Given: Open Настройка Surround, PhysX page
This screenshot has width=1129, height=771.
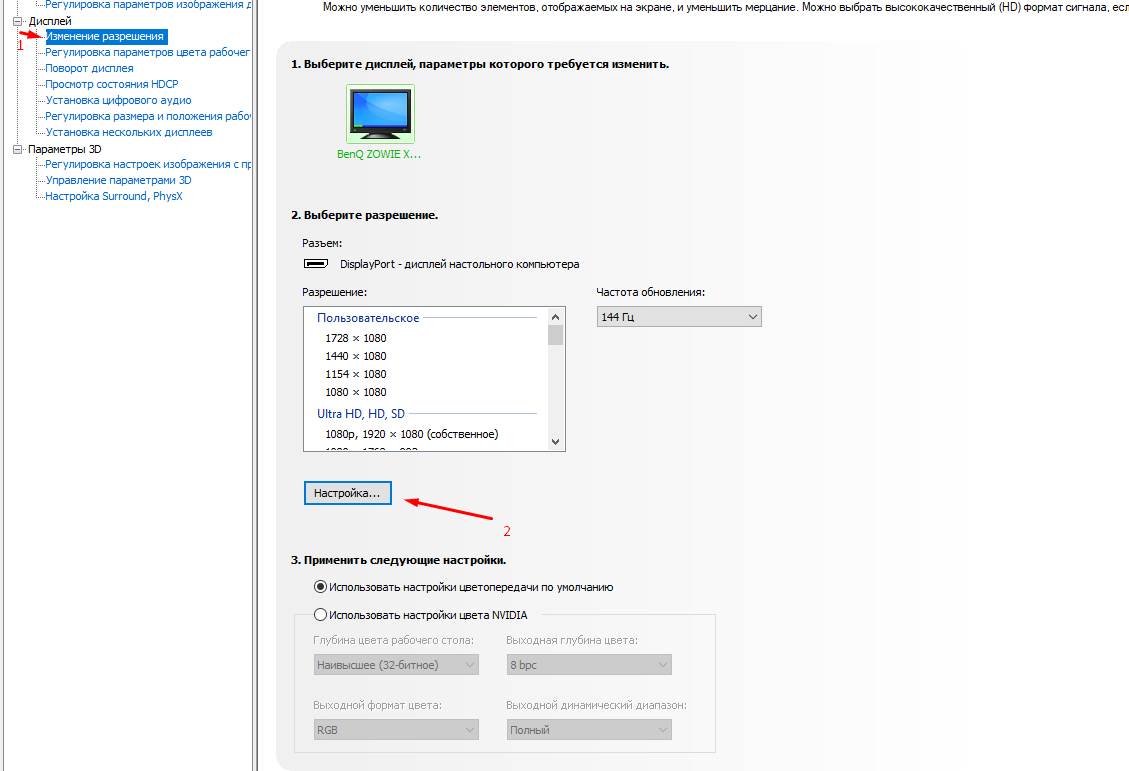Looking at the screenshot, I should pos(114,196).
